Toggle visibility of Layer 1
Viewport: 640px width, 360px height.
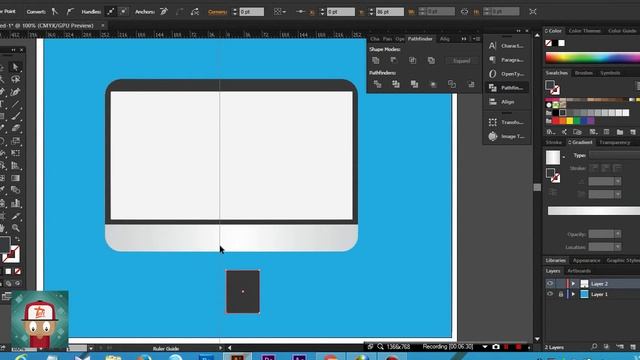[x=550, y=294]
